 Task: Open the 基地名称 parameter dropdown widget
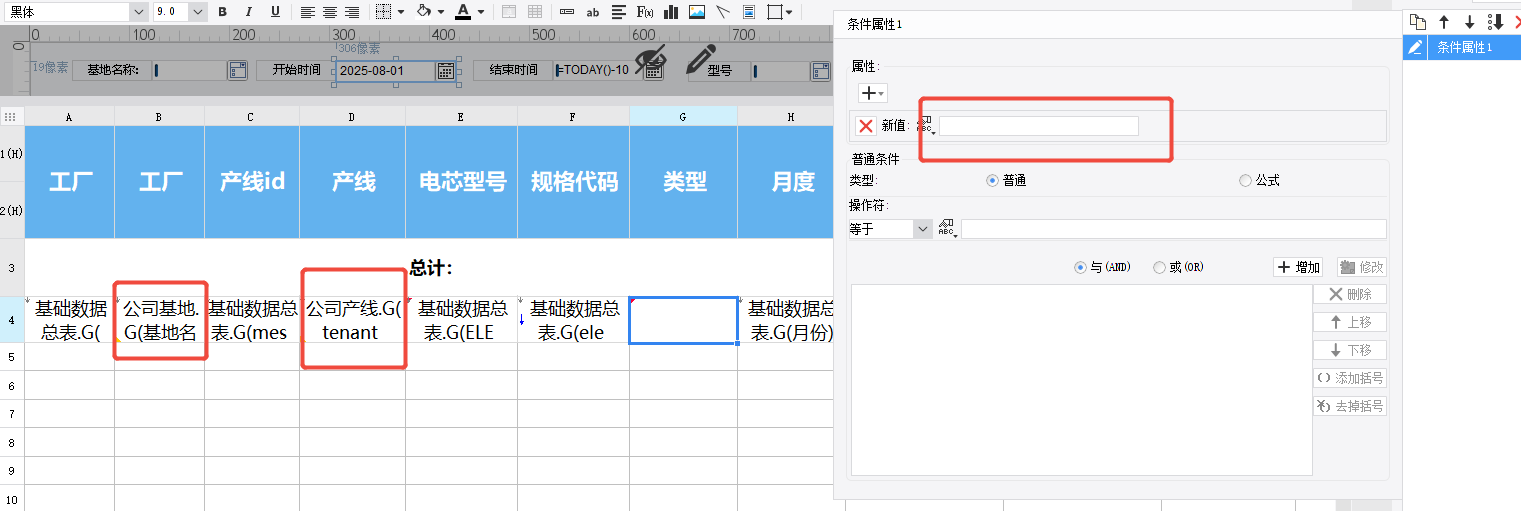coord(238,70)
